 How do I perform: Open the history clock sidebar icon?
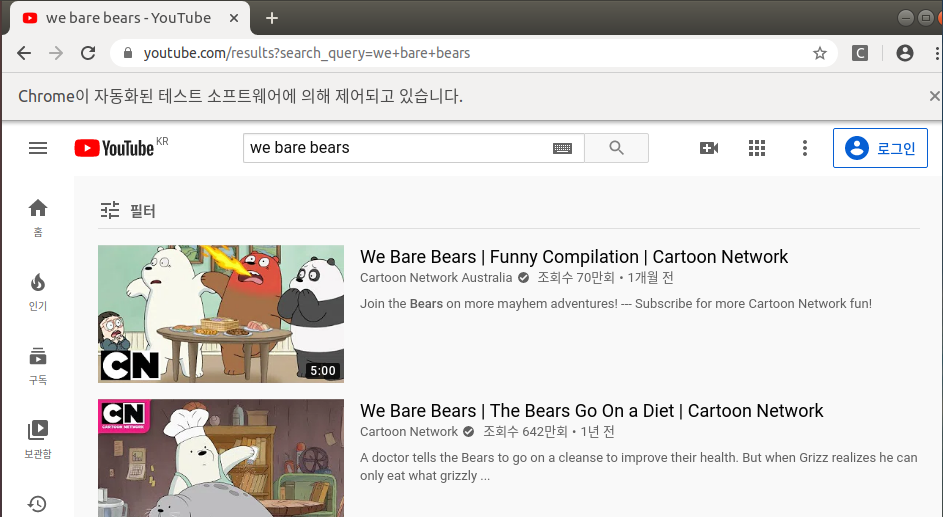pyautogui.click(x=38, y=504)
